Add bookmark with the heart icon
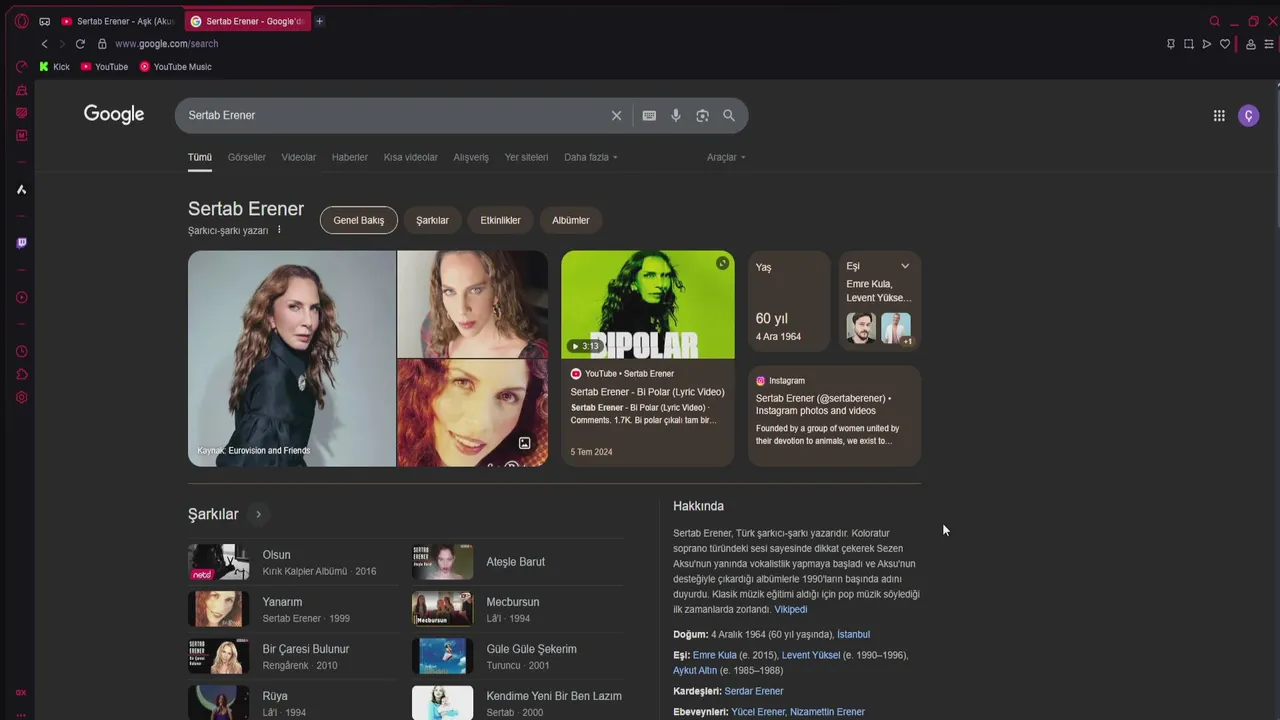 (1225, 44)
